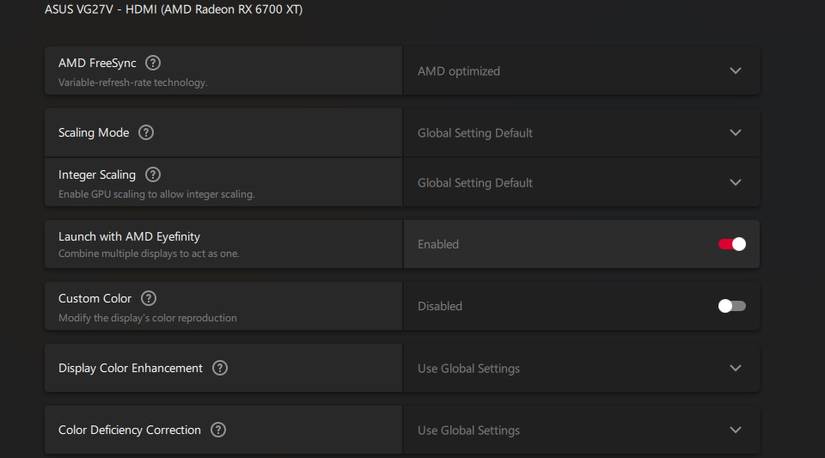Click the Display Color Enhancement help icon
The height and width of the screenshot is (458, 825).
(x=220, y=368)
